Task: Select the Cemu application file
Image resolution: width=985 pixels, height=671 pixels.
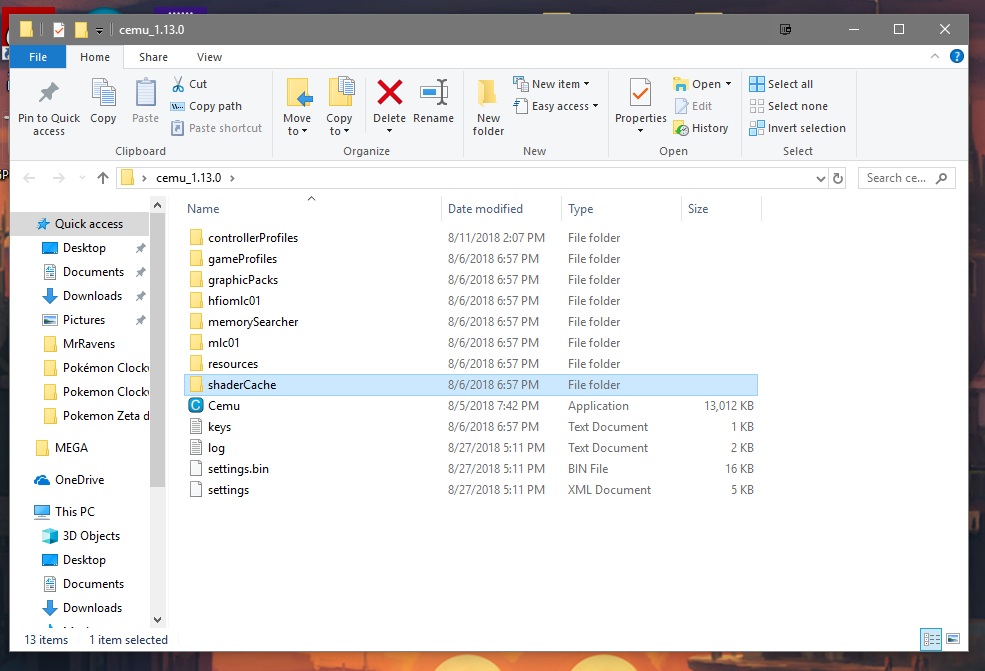Action: tap(471, 406)
